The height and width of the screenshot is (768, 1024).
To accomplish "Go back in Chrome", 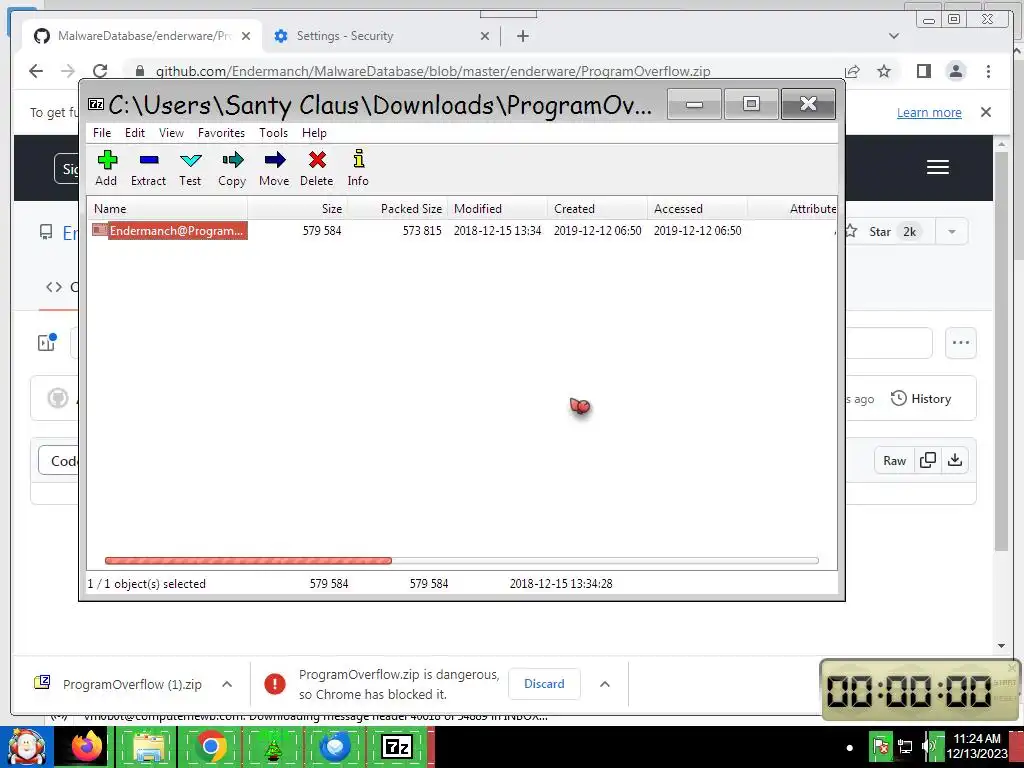I will [36, 71].
